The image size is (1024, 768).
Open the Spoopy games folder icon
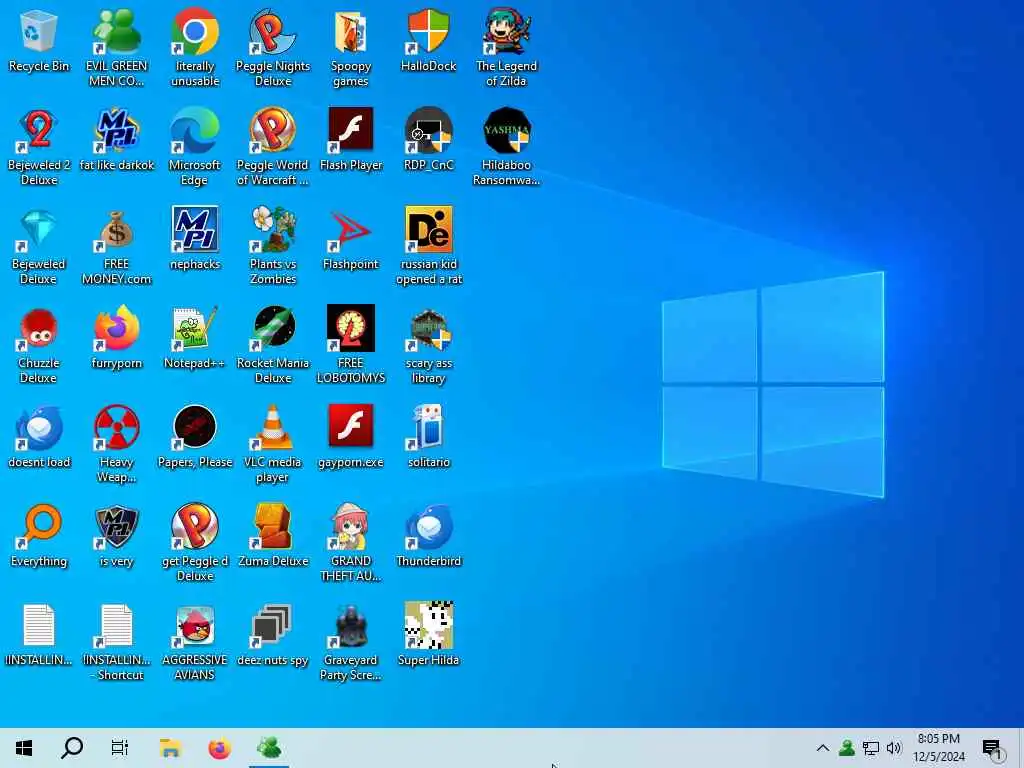(351, 48)
